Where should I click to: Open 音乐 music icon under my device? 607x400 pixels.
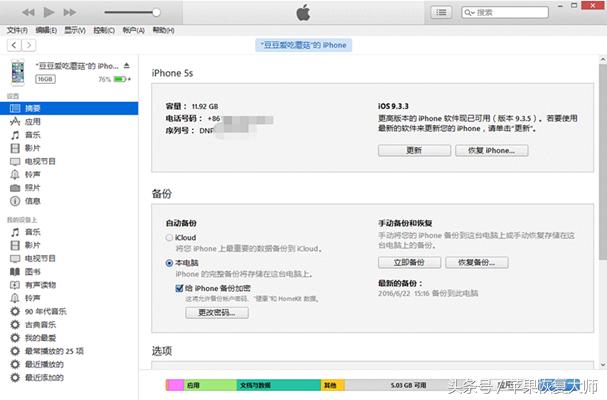click(15, 232)
